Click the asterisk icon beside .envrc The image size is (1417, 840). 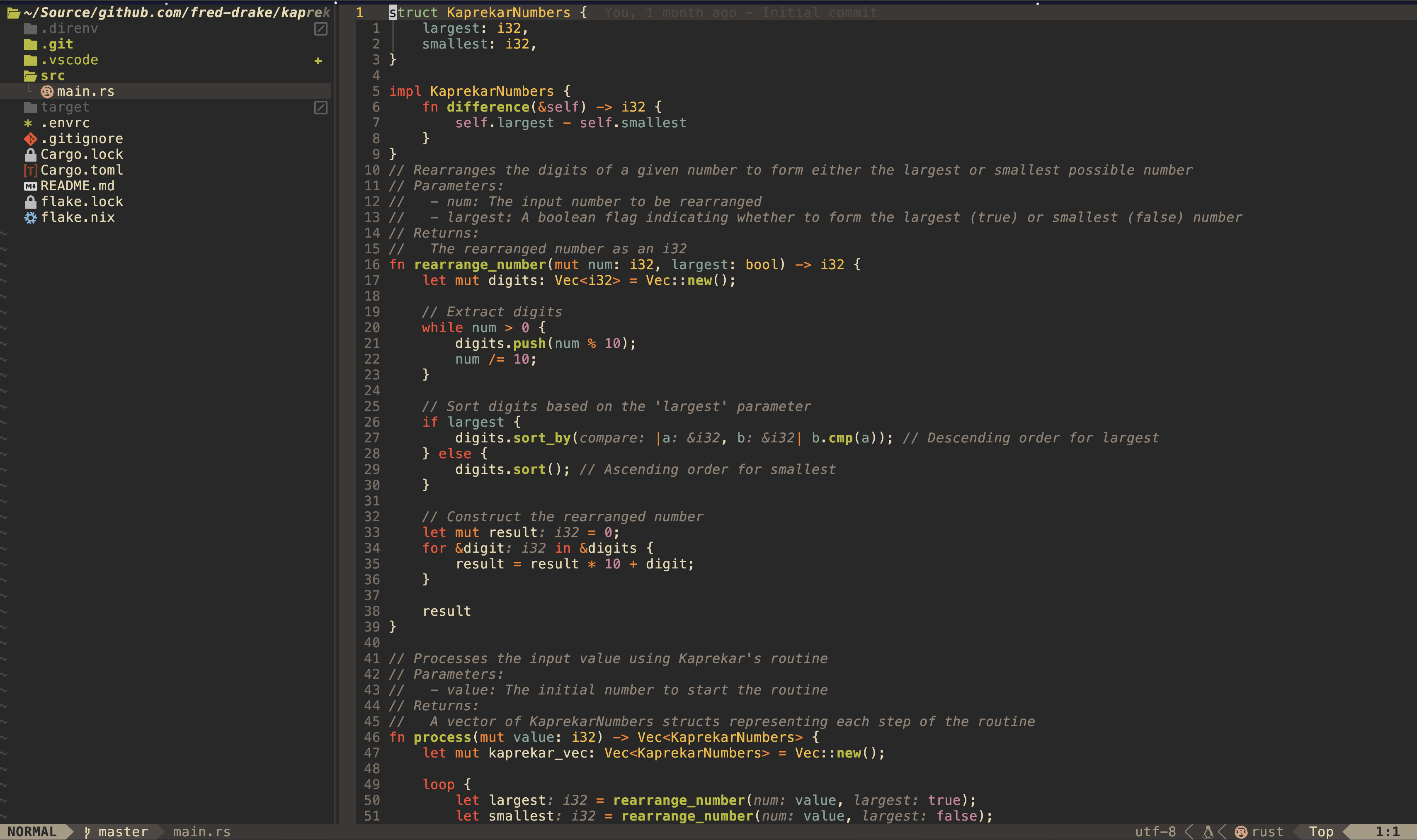pyautogui.click(x=28, y=124)
